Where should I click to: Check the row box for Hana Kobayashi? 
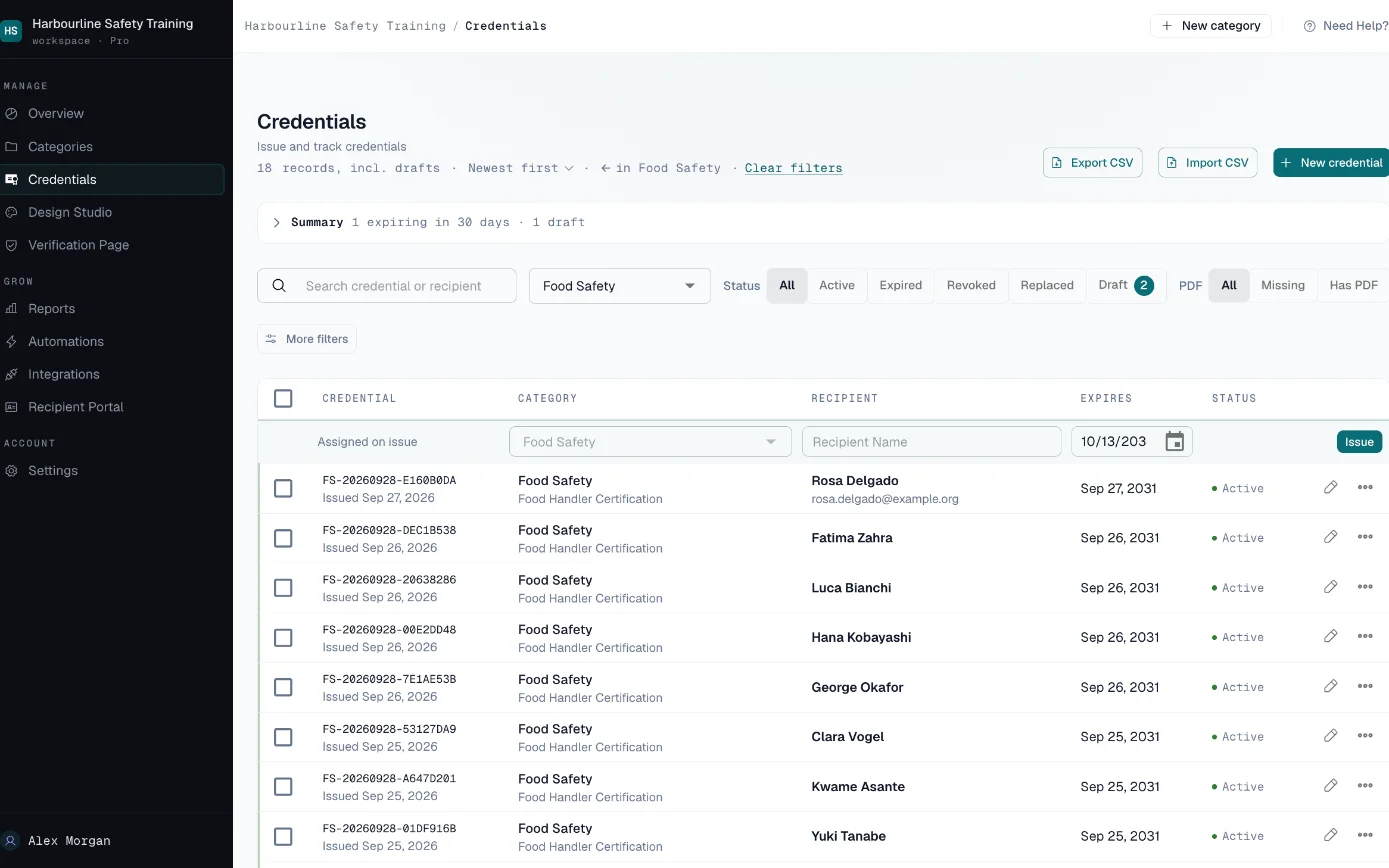pos(283,637)
